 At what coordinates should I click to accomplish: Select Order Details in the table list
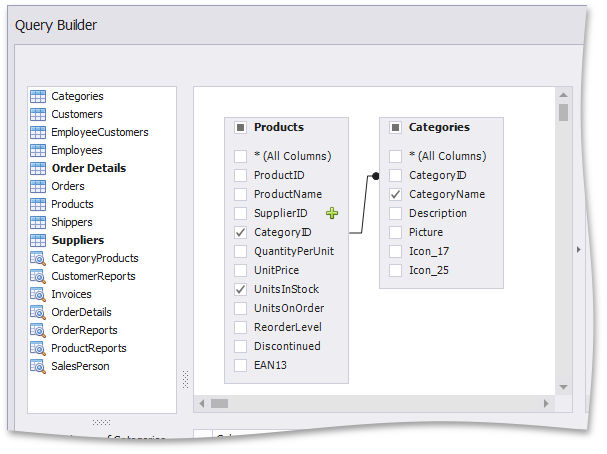(x=88, y=169)
